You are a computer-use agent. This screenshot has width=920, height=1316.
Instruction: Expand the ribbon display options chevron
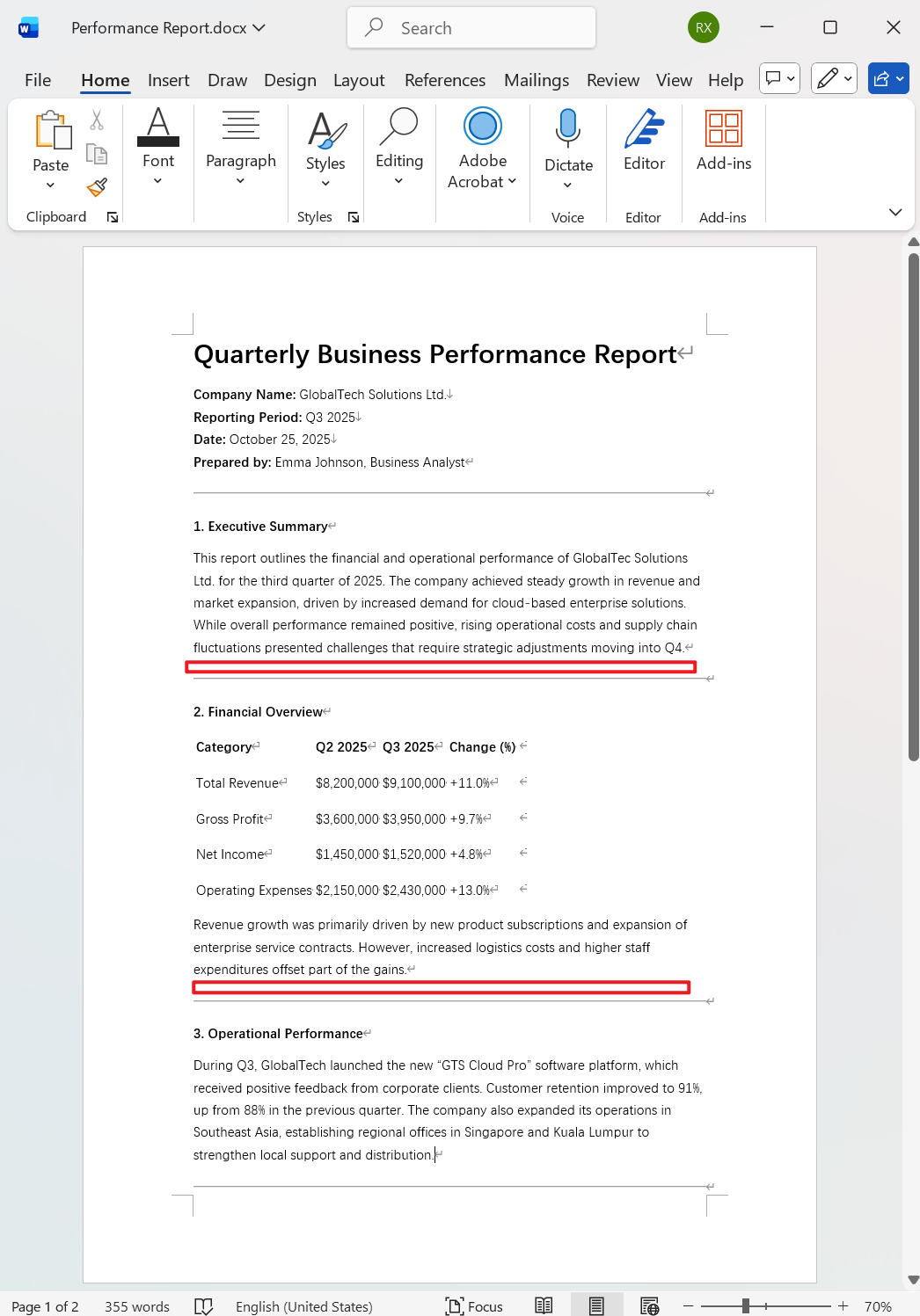[895, 212]
